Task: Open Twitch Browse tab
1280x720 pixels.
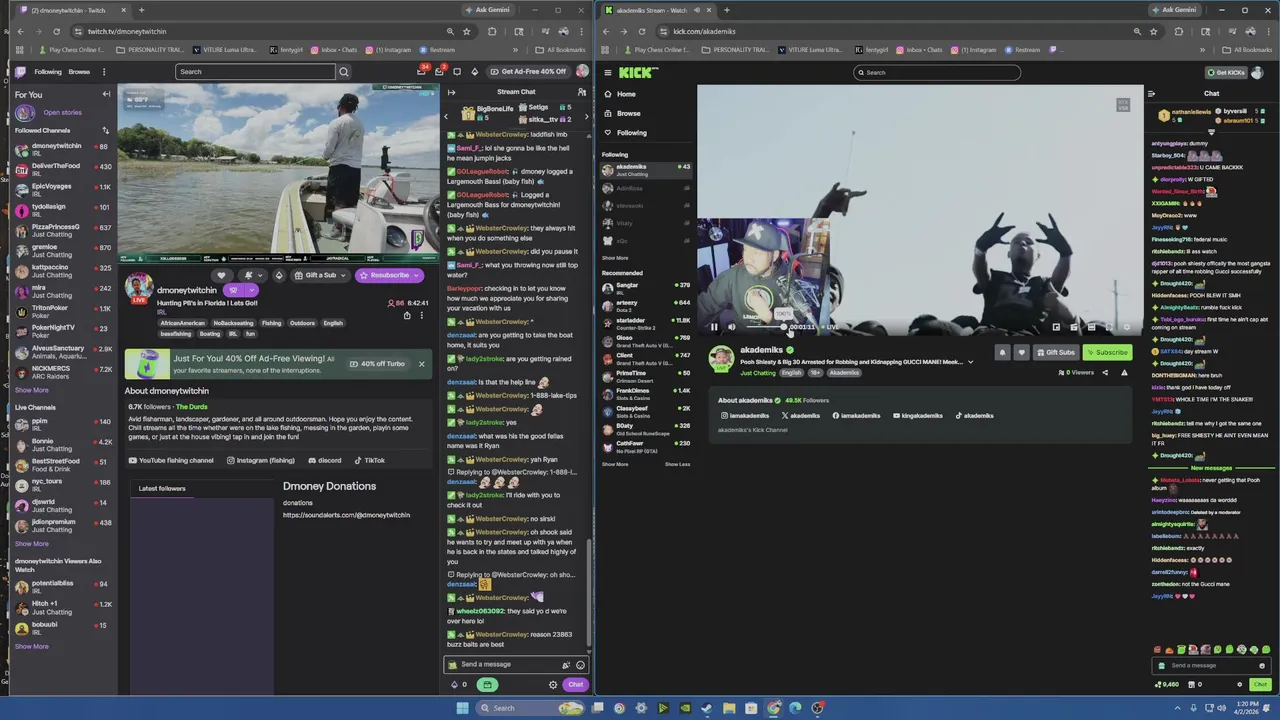Action: [79, 72]
